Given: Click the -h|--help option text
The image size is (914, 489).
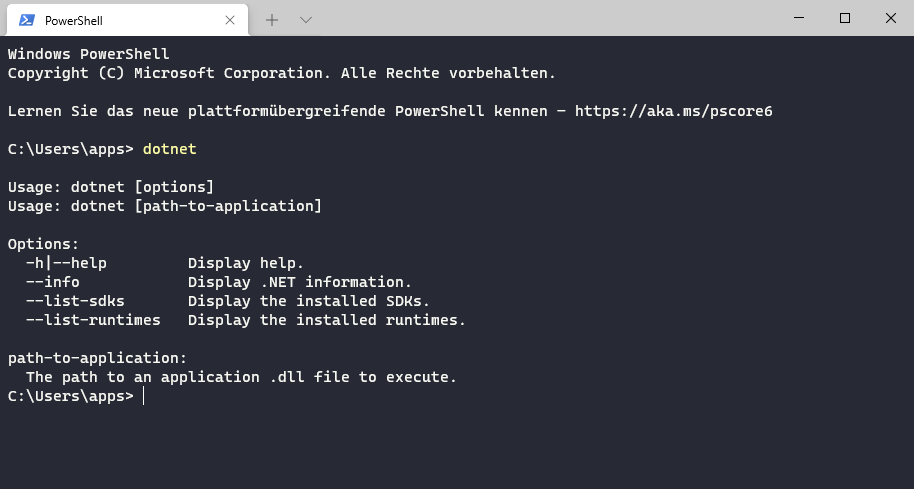Looking at the screenshot, I should [66, 263].
